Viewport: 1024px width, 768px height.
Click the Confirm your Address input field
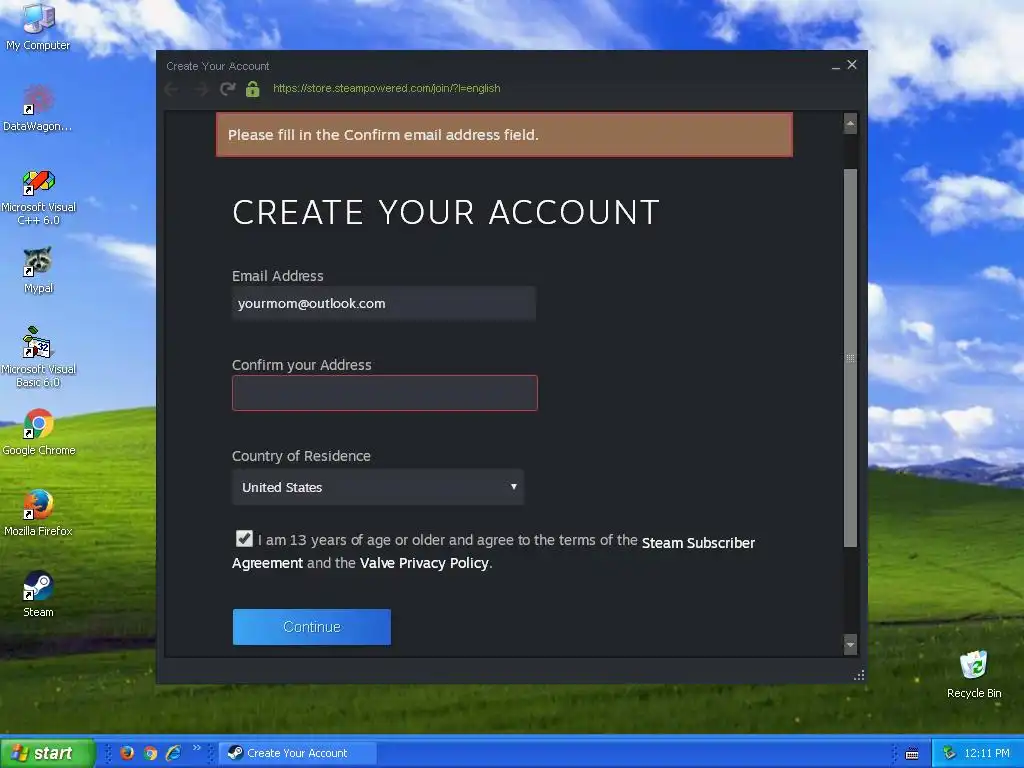click(x=385, y=393)
